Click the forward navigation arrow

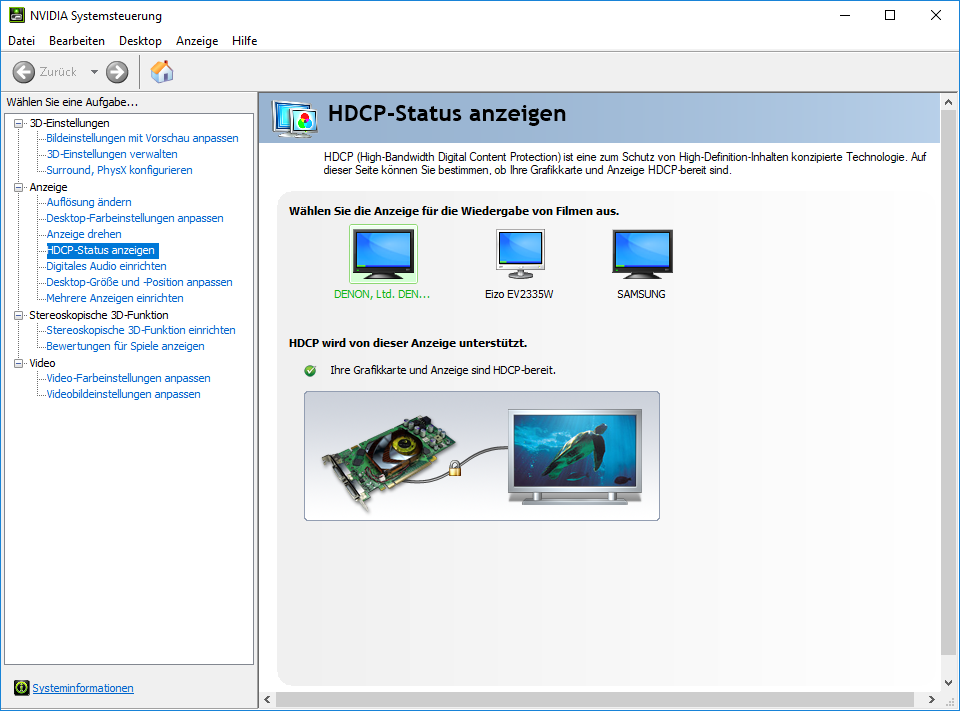point(117,72)
